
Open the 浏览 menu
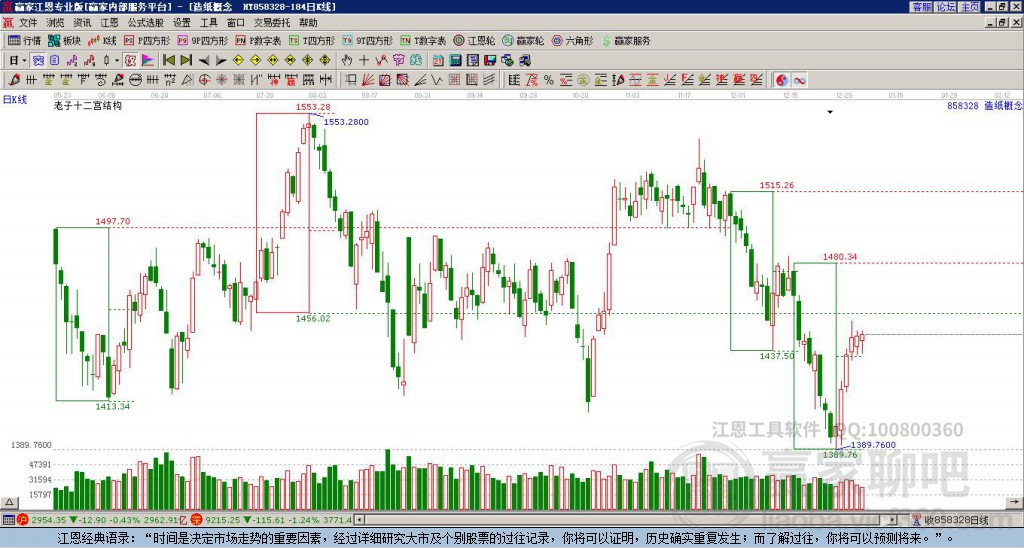(x=56, y=23)
